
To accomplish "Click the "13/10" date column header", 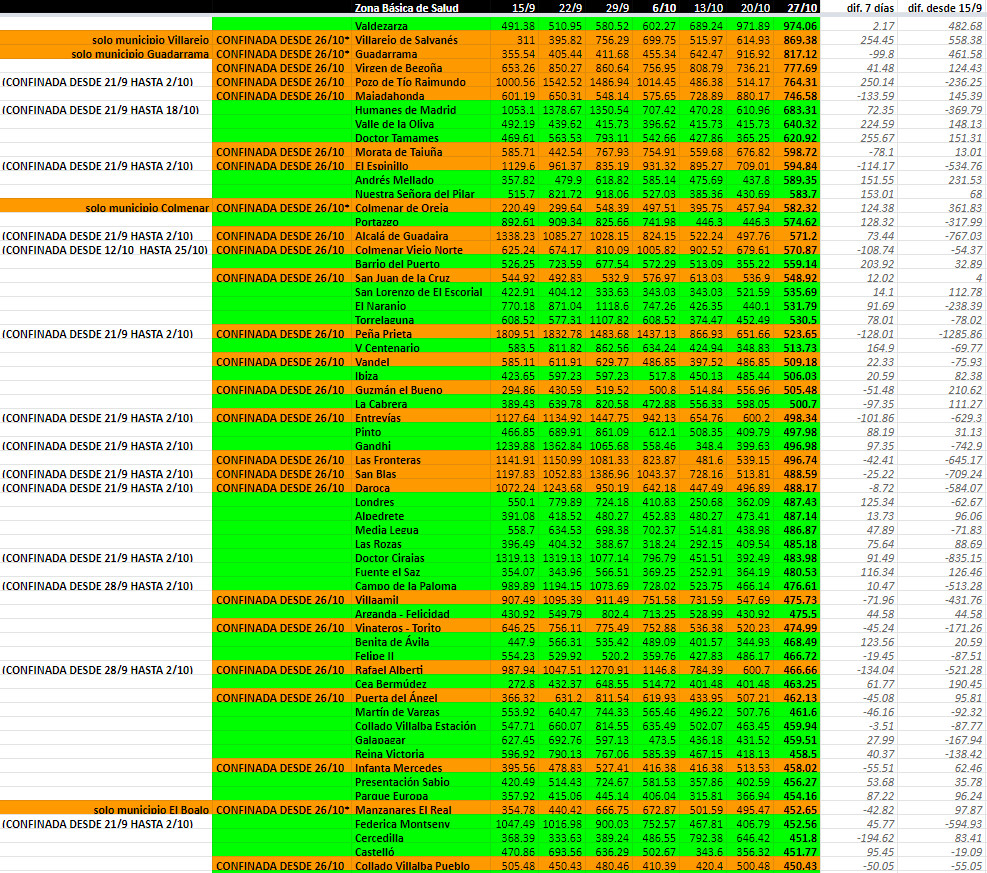I will tap(708, 8).
